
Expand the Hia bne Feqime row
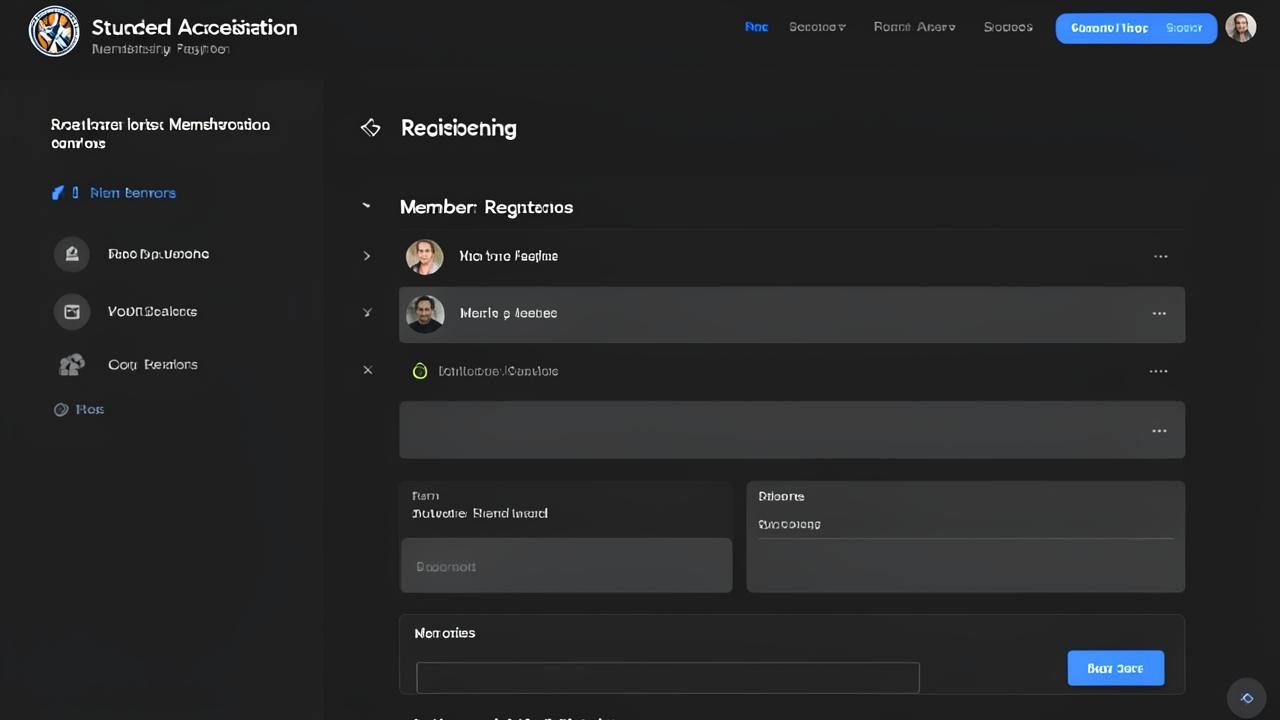(x=367, y=256)
